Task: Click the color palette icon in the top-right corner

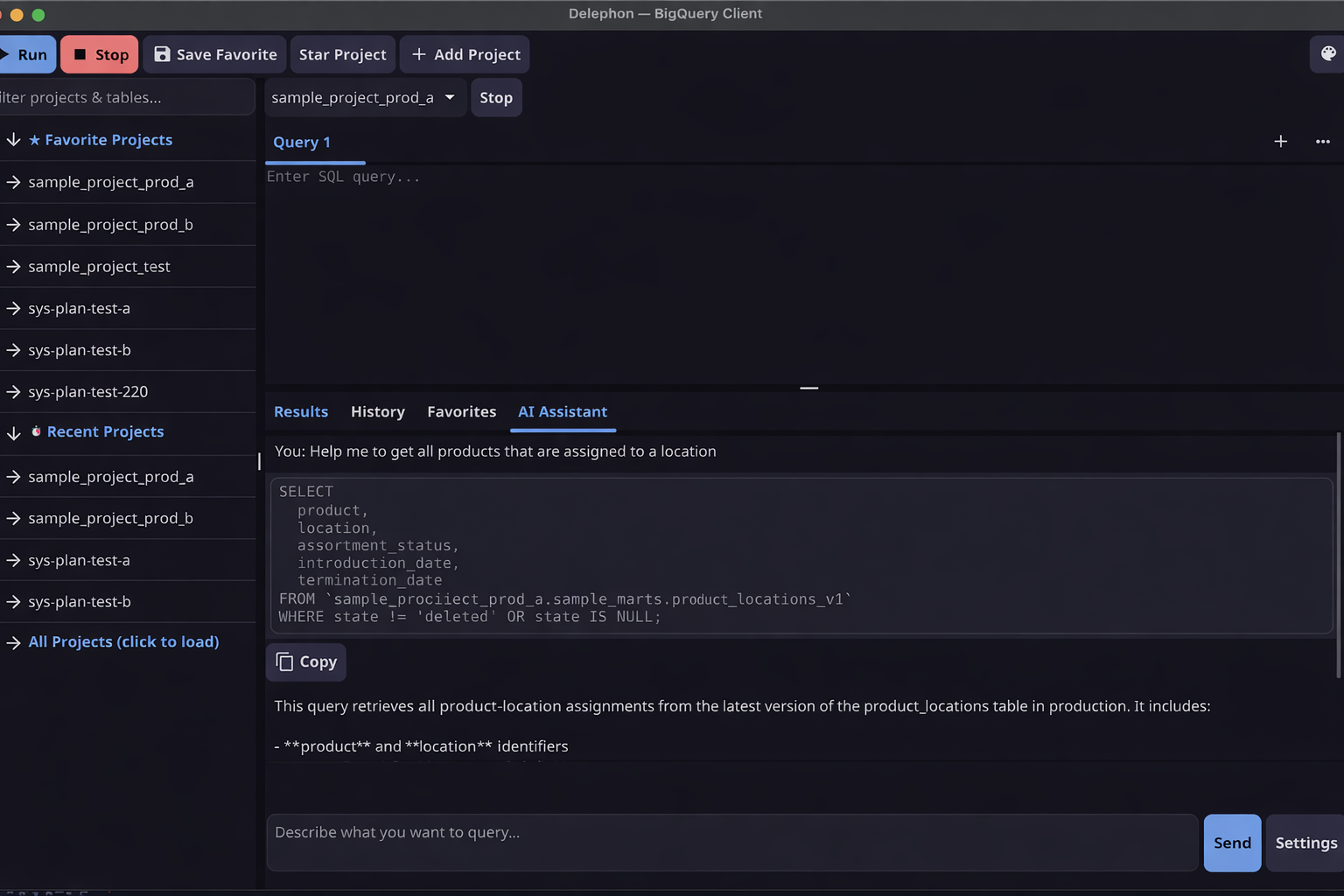Action: [1329, 53]
